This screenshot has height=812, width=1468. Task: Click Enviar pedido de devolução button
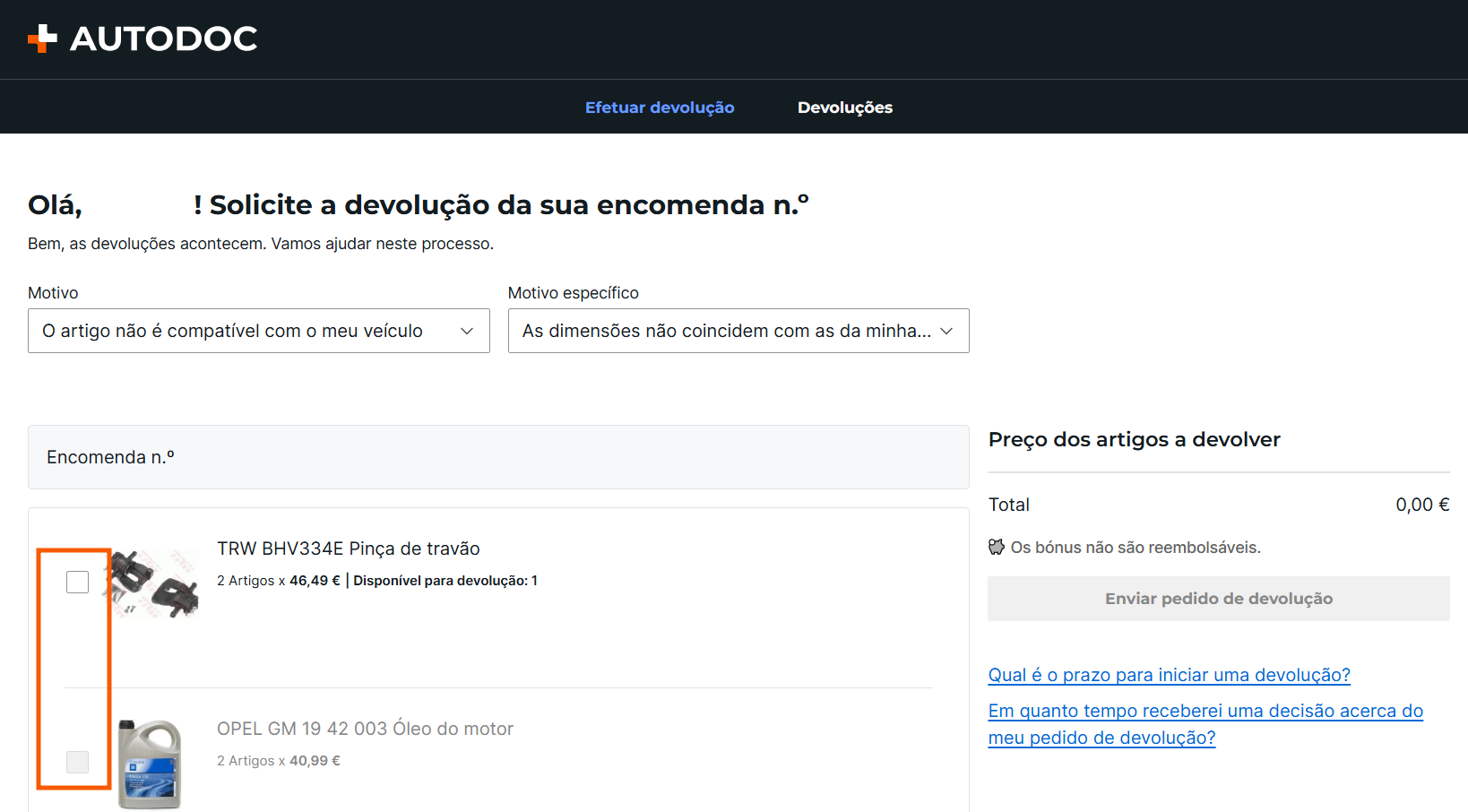coord(1219,599)
